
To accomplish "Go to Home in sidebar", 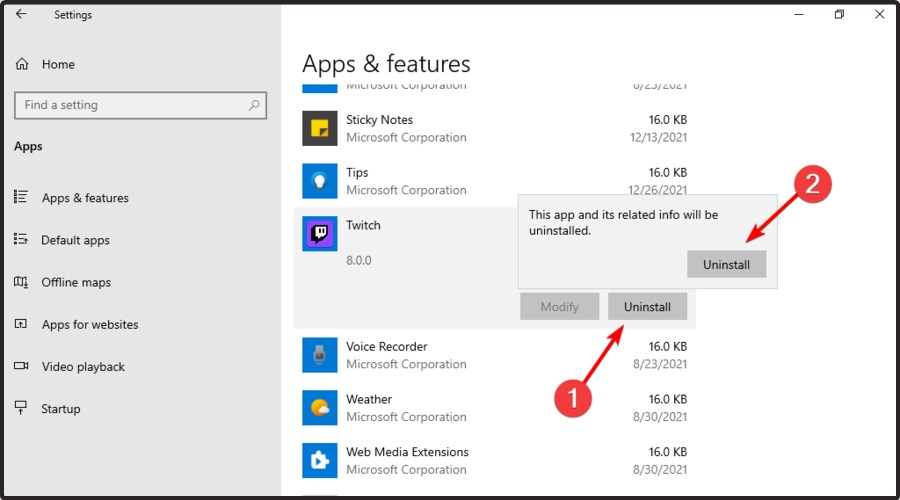I will [58, 64].
